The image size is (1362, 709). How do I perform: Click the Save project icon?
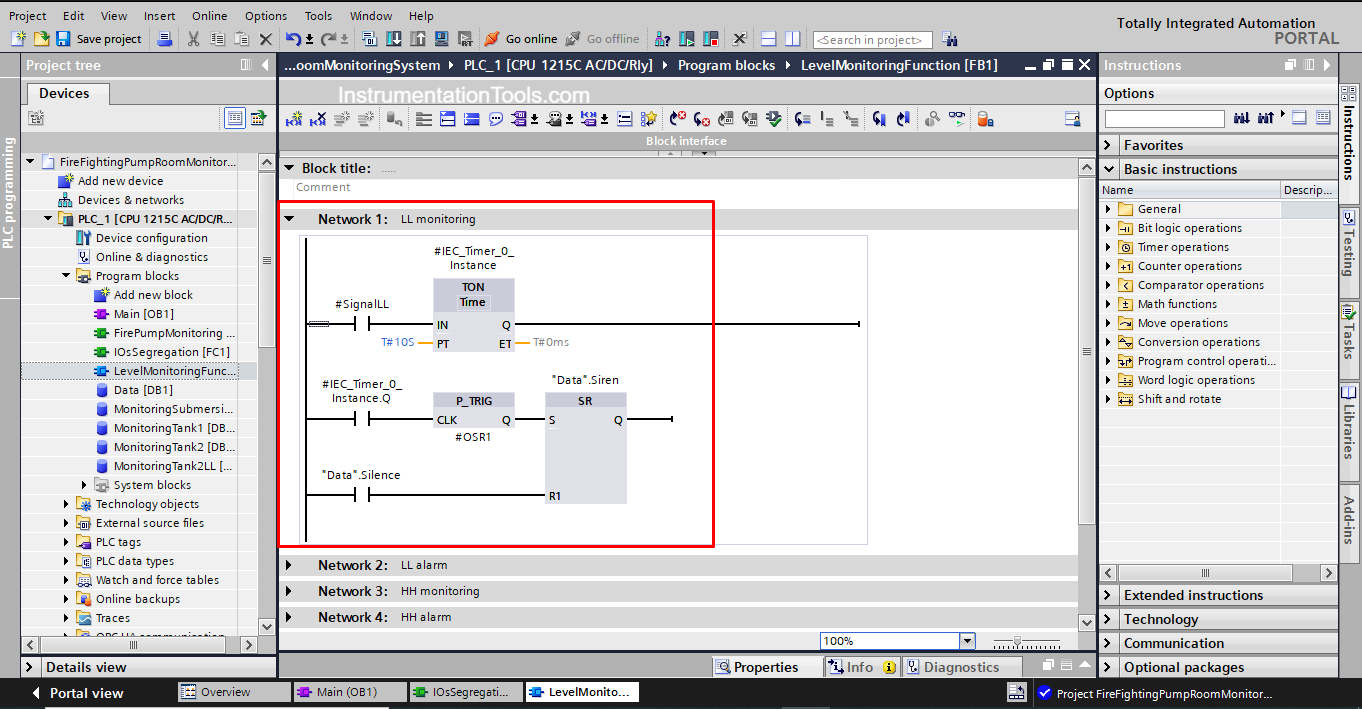tap(63, 39)
